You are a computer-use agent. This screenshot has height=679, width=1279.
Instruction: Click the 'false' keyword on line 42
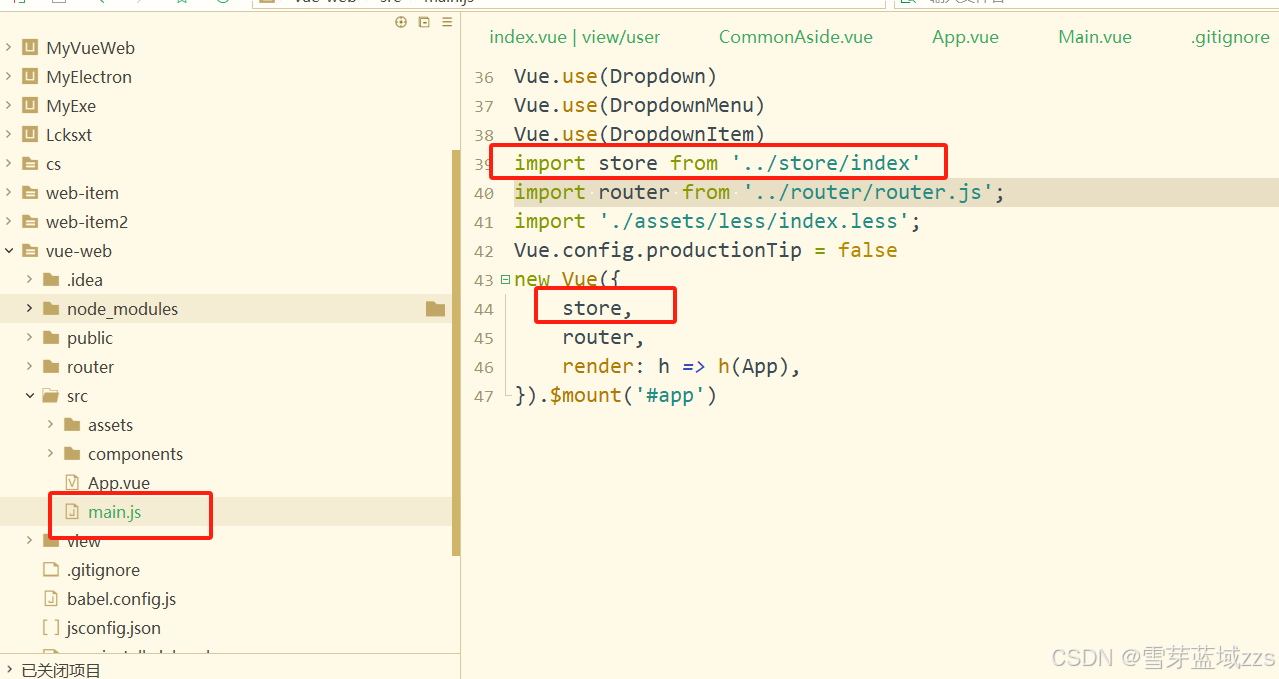[868, 250]
